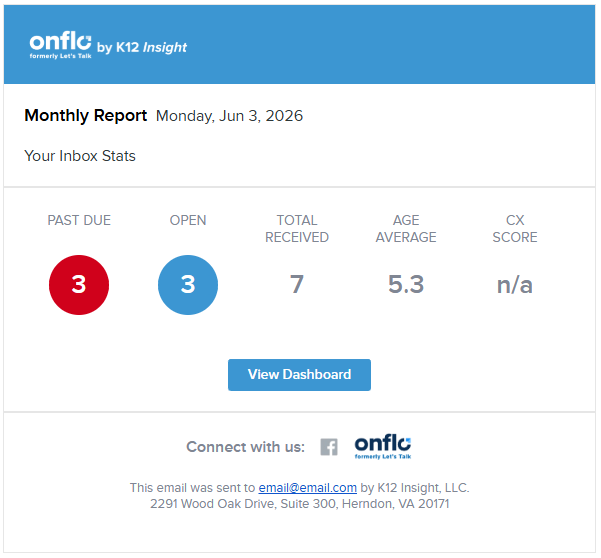Click the CX SCORE column label

coord(515,229)
